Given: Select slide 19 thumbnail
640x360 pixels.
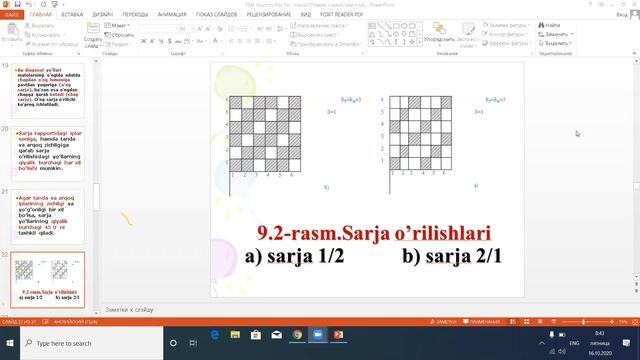Looking at the screenshot, I should tap(48, 91).
